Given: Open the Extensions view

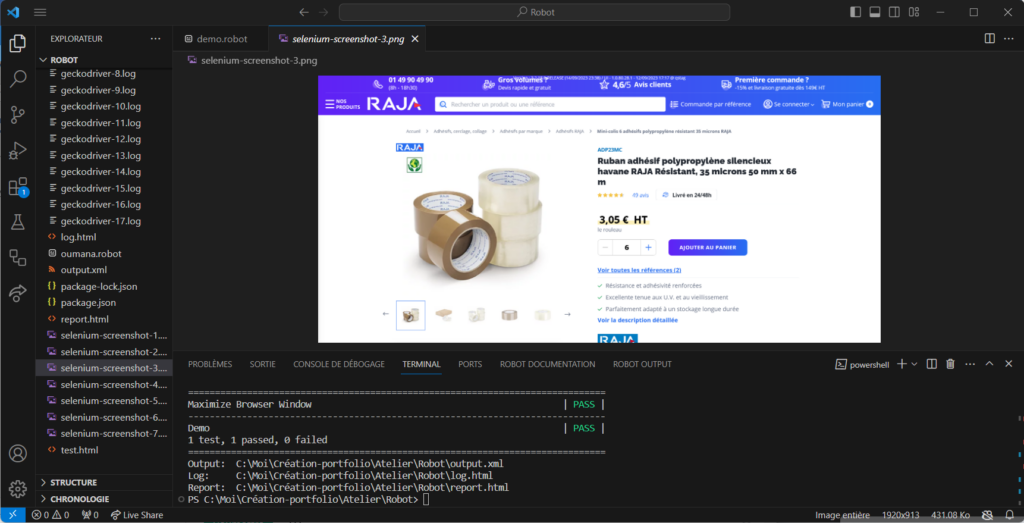Looking at the screenshot, I should pyautogui.click(x=17, y=187).
